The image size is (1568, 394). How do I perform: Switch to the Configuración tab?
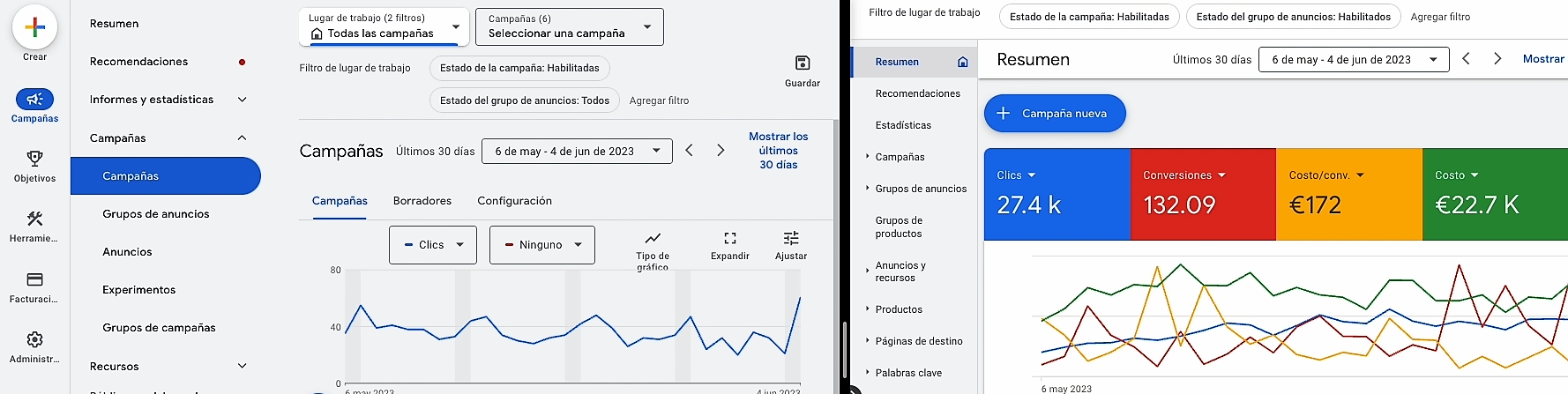click(514, 201)
